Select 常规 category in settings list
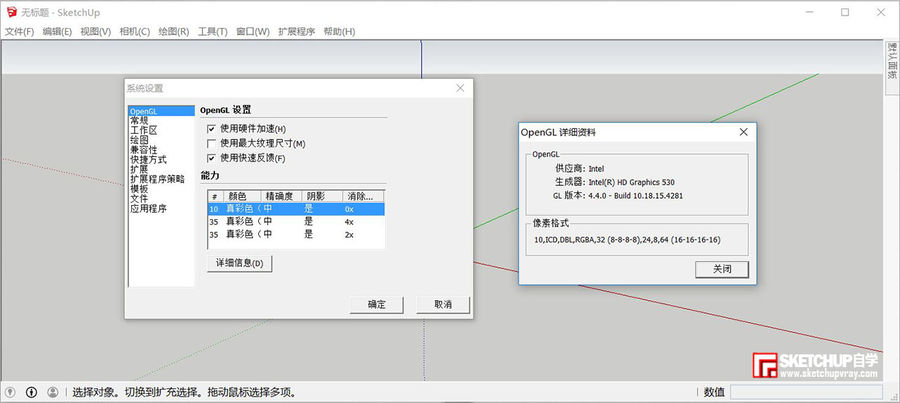The image size is (900, 403). tap(162, 121)
